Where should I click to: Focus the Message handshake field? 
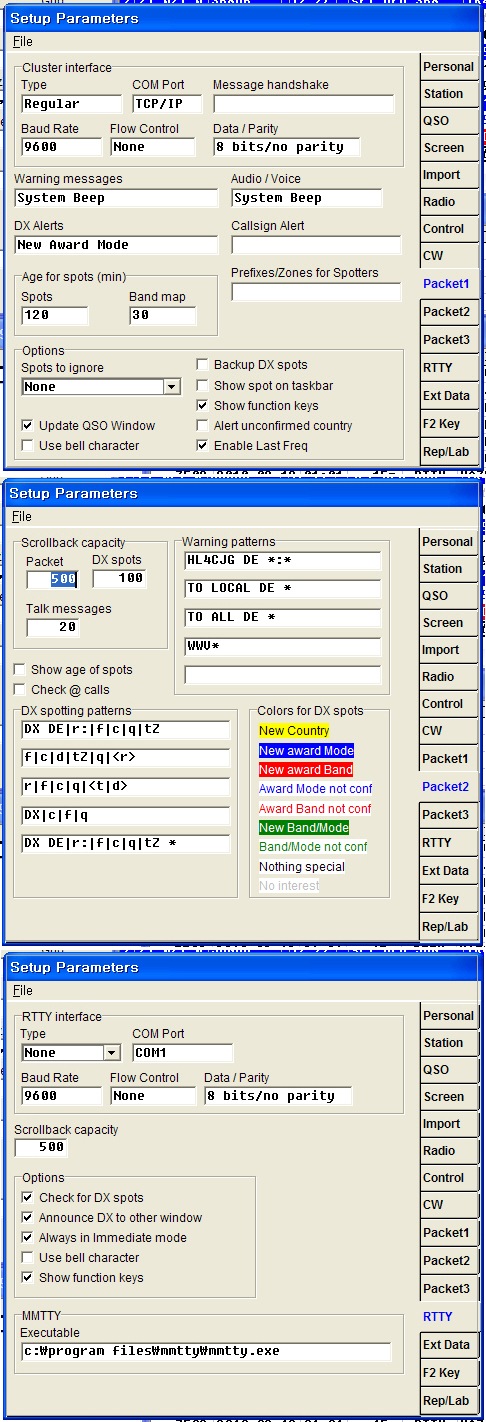pyautogui.click(x=306, y=104)
